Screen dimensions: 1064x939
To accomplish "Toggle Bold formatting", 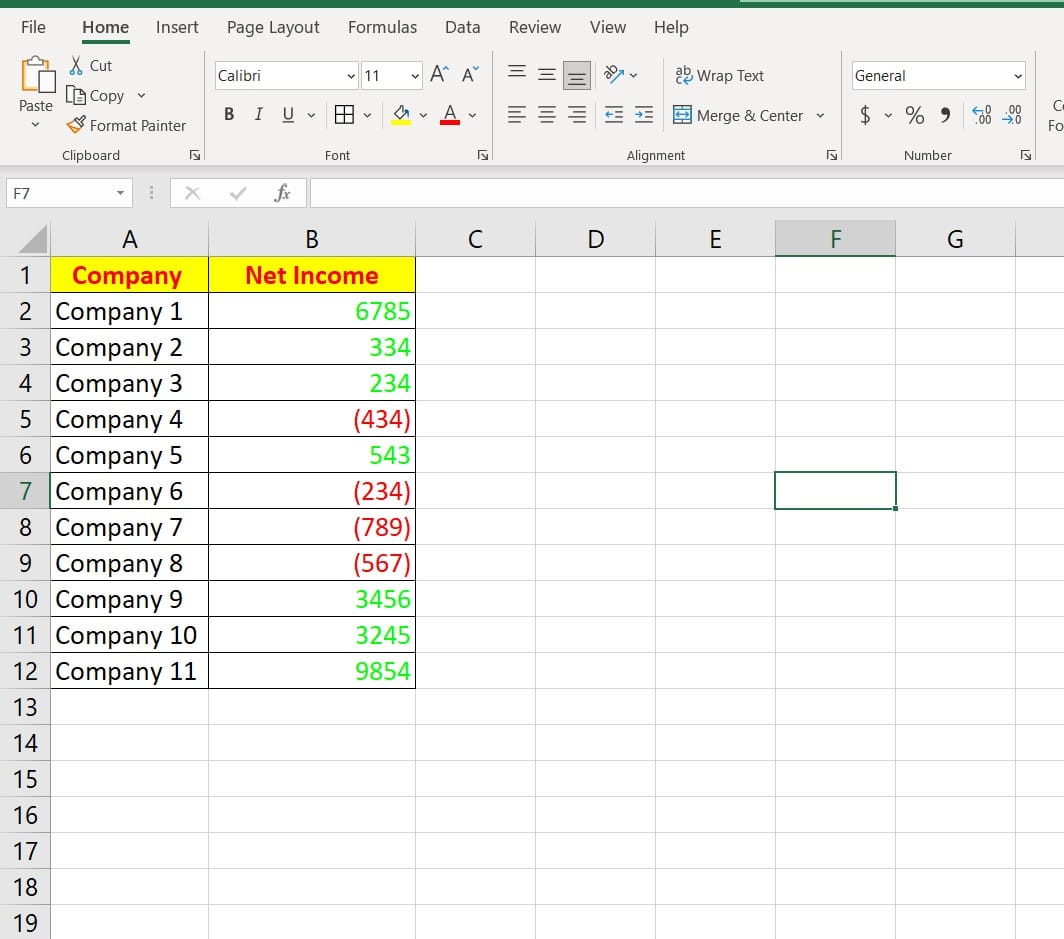I will [x=229, y=115].
